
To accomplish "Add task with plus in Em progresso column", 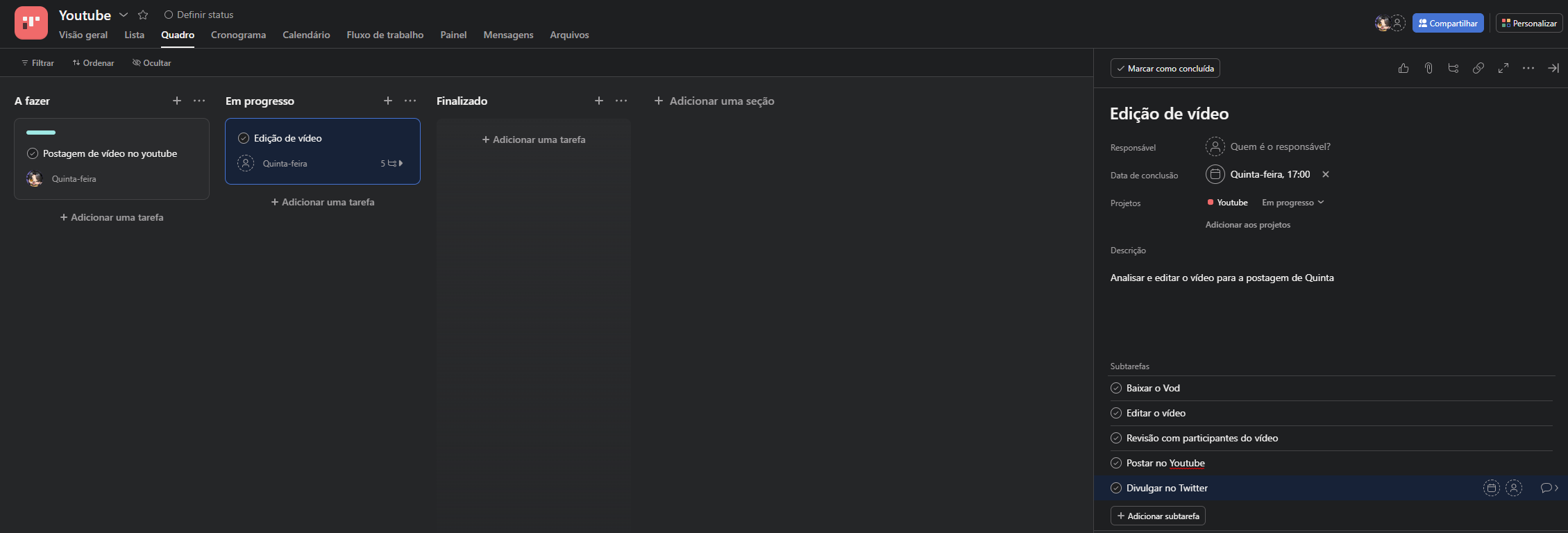I will (x=388, y=101).
